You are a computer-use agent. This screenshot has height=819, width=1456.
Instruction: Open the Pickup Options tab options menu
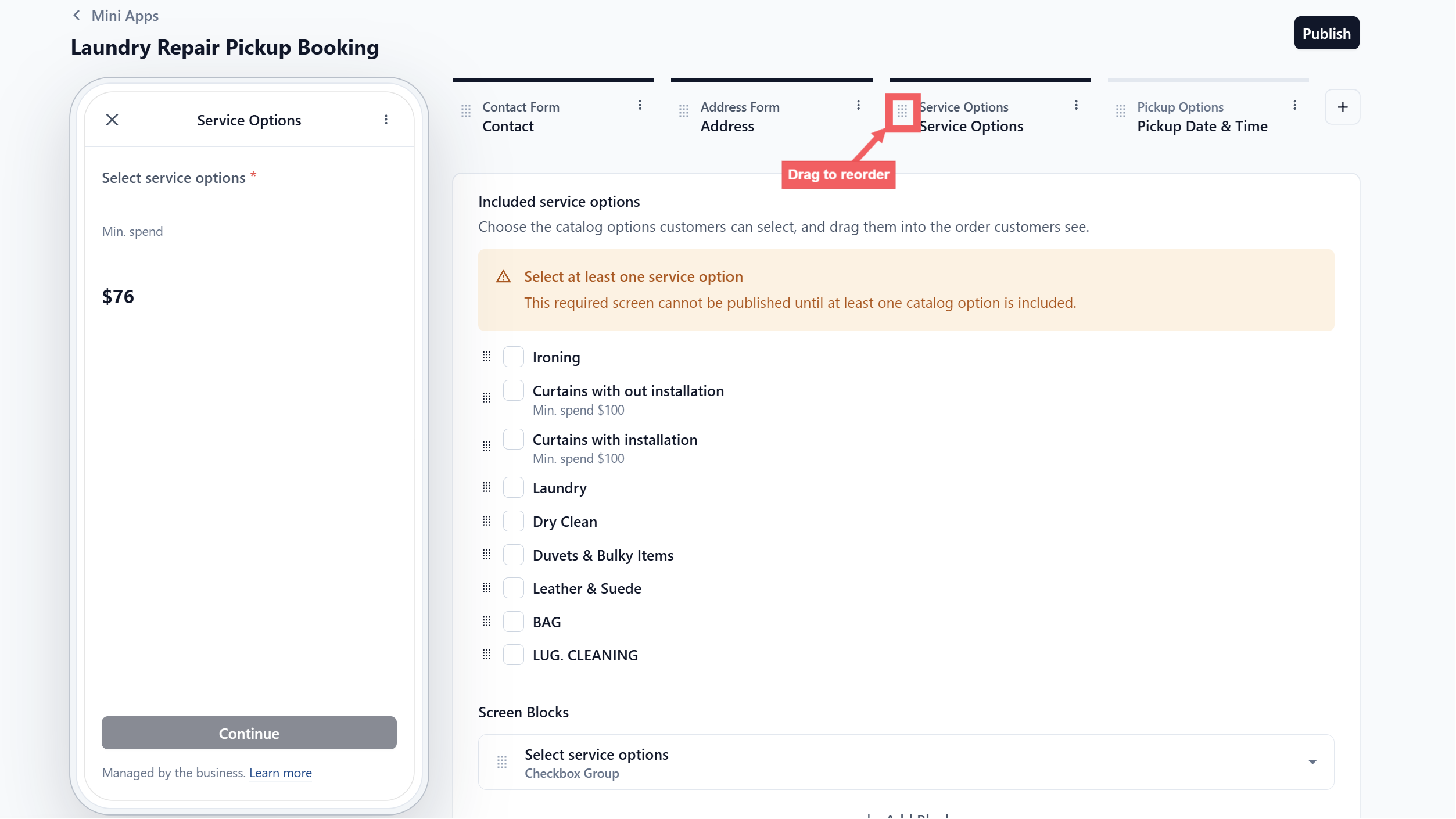1294,105
